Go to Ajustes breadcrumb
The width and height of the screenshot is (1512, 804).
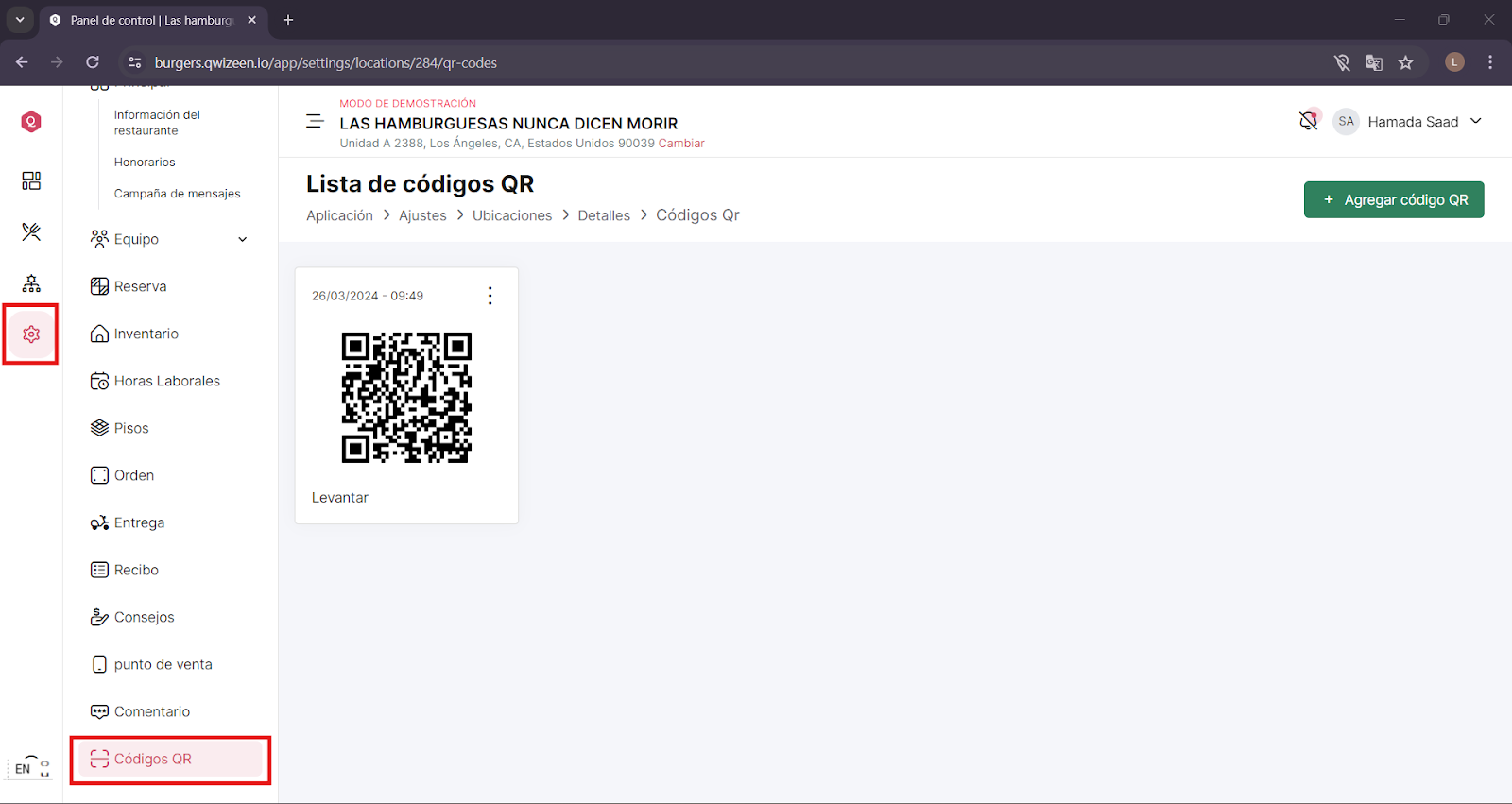point(422,215)
